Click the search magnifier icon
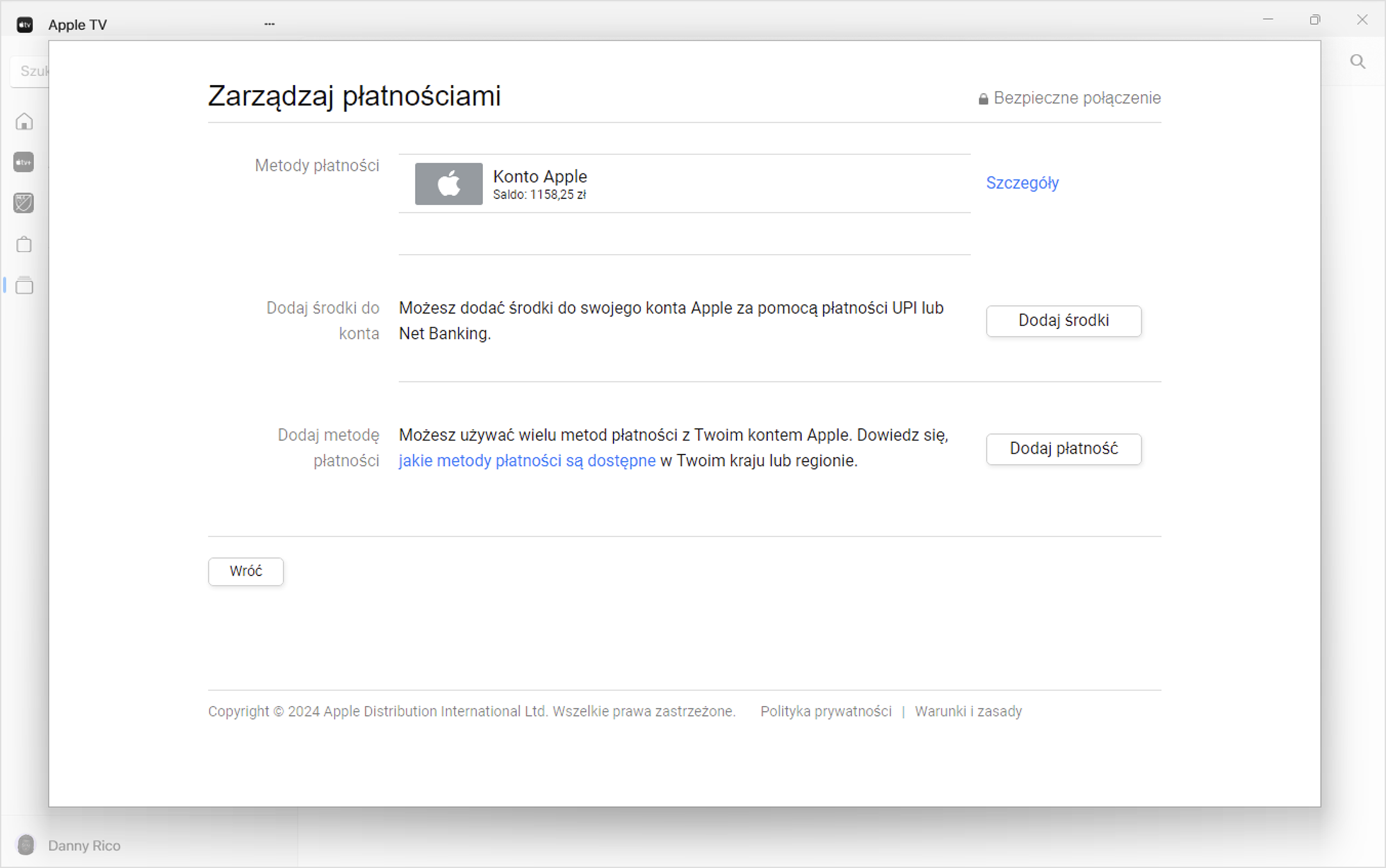Viewport: 1386px width, 868px height. 1358,61
